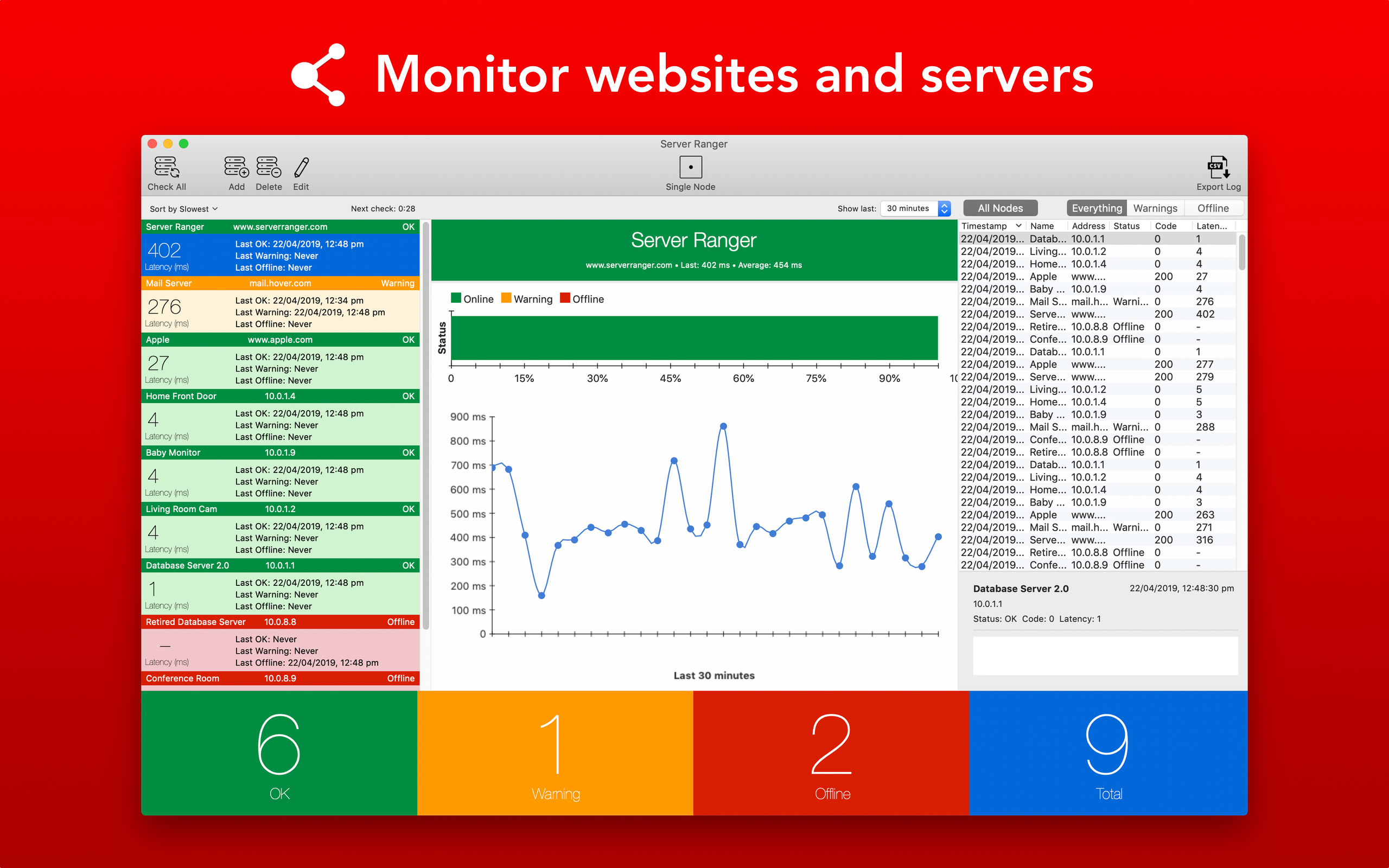
Task: Click the blue Total count tile
Action: click(1108, 752)
